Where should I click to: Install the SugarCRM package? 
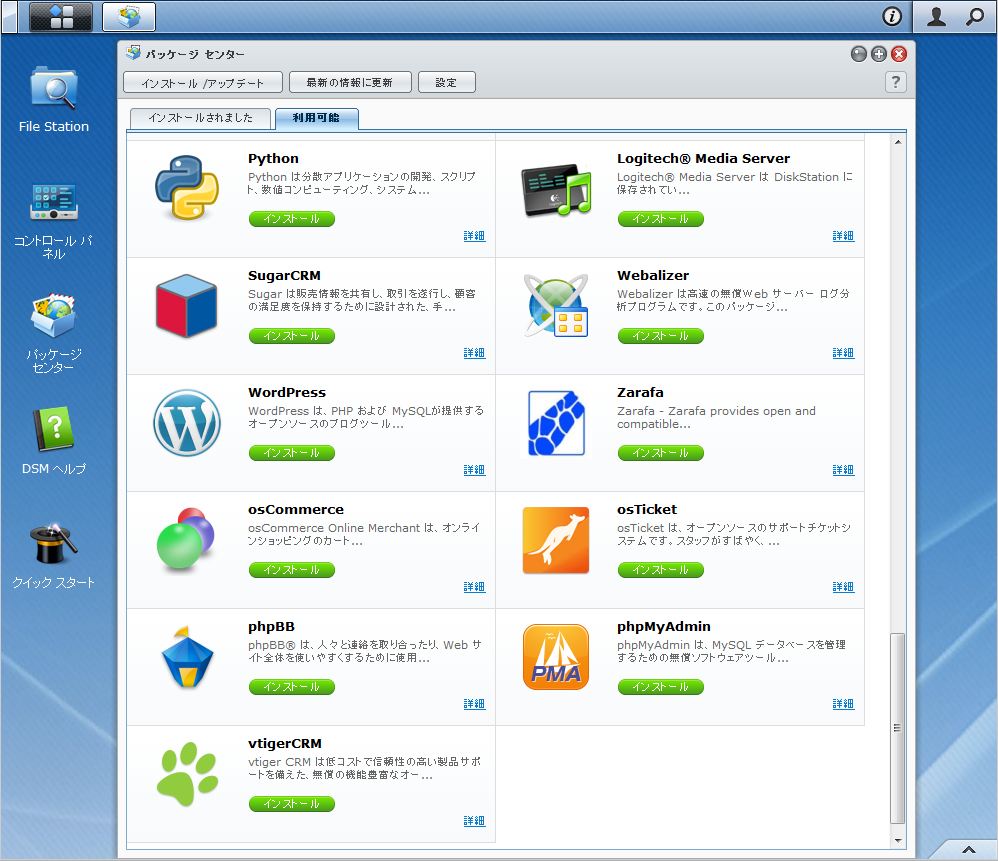[292, 336]
